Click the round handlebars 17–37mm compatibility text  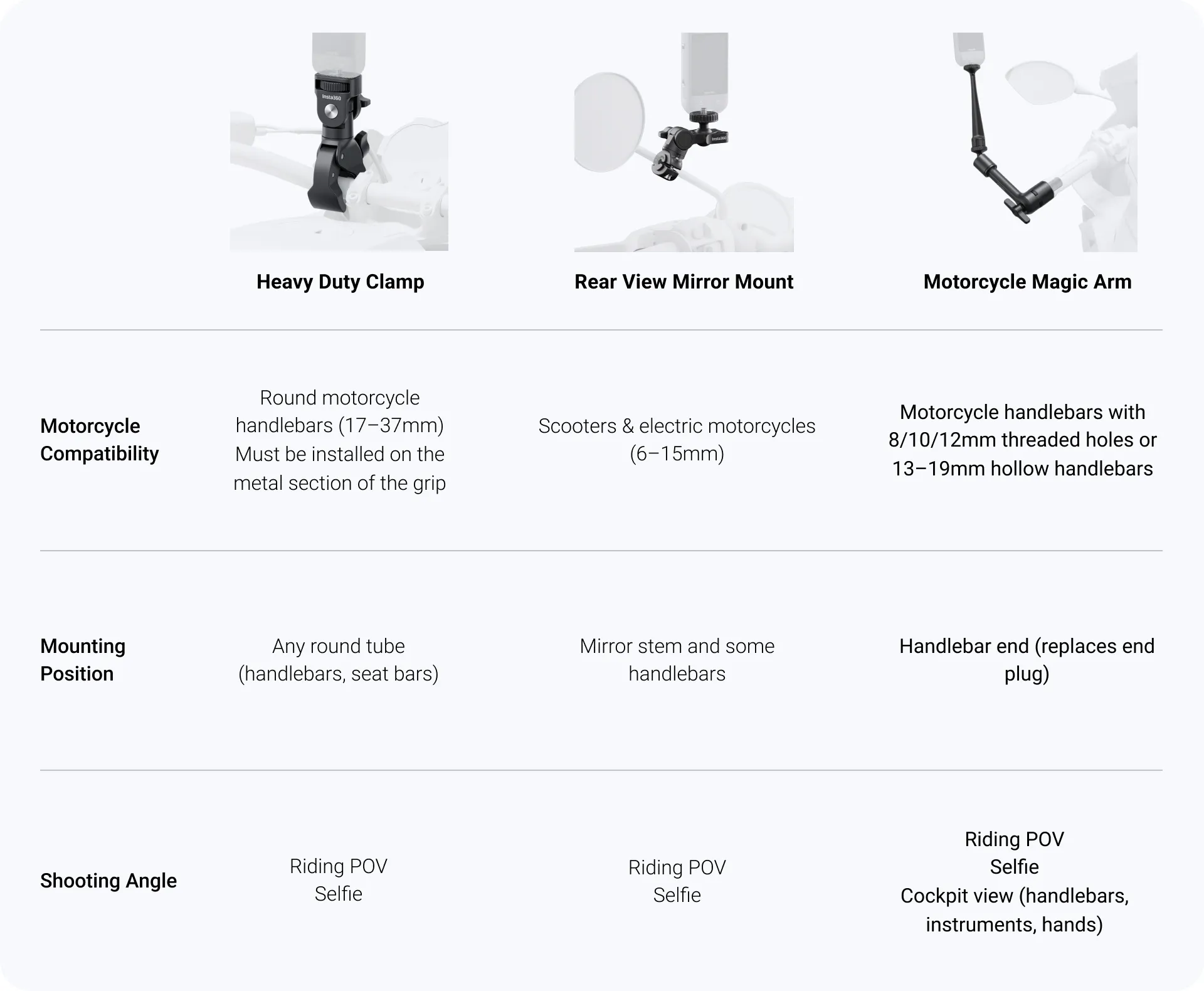pyautogui.click(x=339, y=440)
